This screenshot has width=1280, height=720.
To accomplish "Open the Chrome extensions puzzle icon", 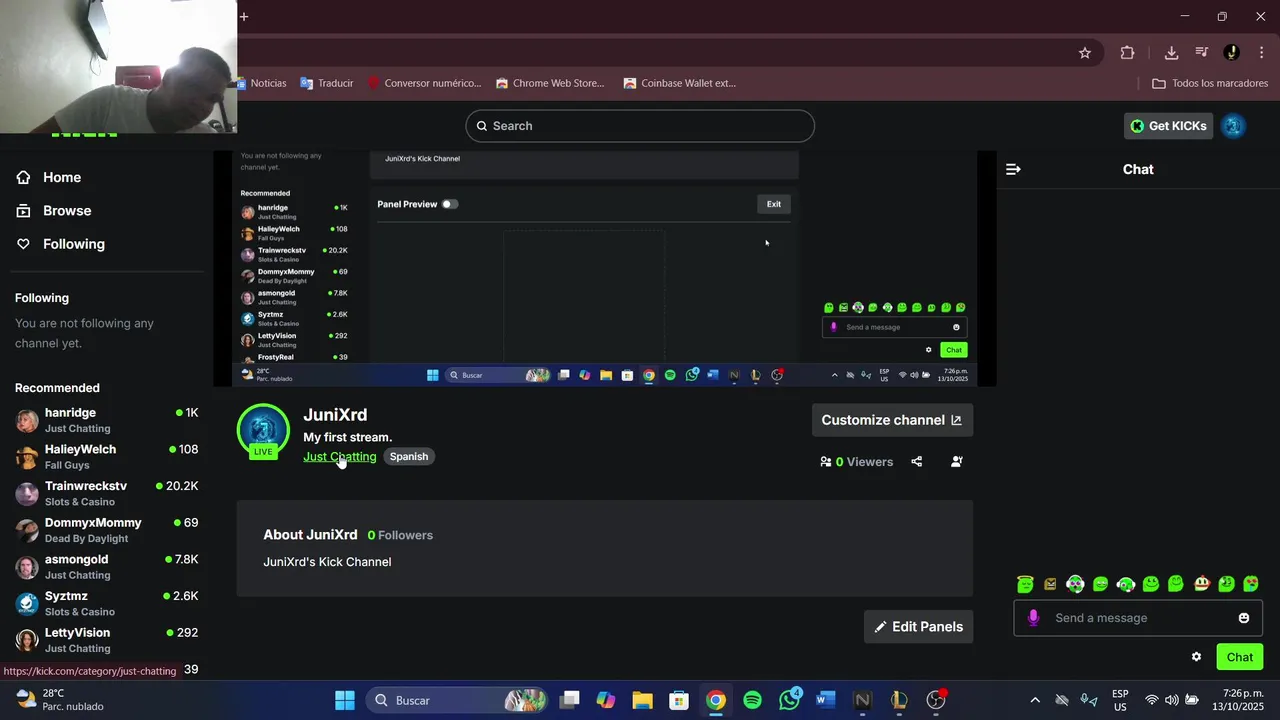I will coord(1127,53).
